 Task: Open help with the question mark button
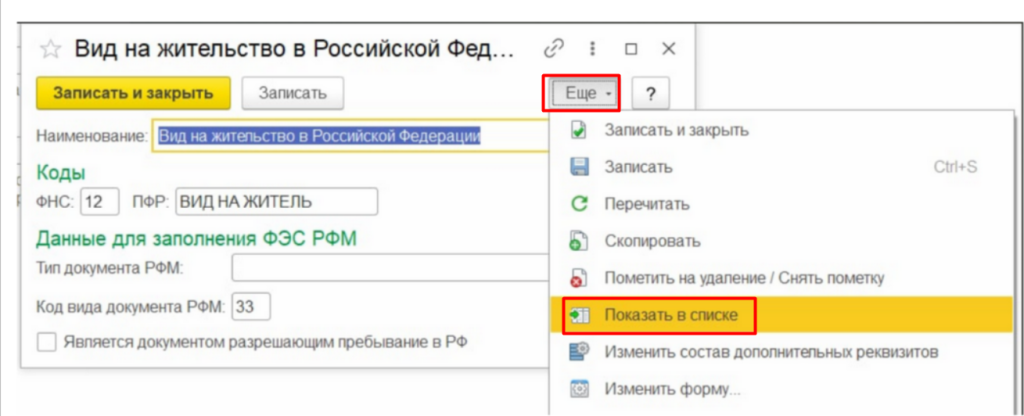click(650, 94)
